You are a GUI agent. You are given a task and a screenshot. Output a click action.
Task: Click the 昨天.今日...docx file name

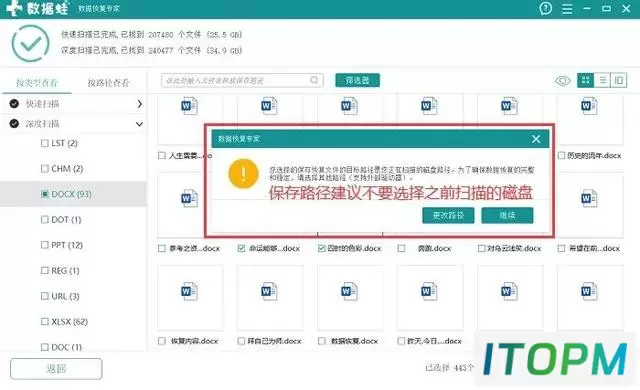pyautogui.click(x=434, y=341)
